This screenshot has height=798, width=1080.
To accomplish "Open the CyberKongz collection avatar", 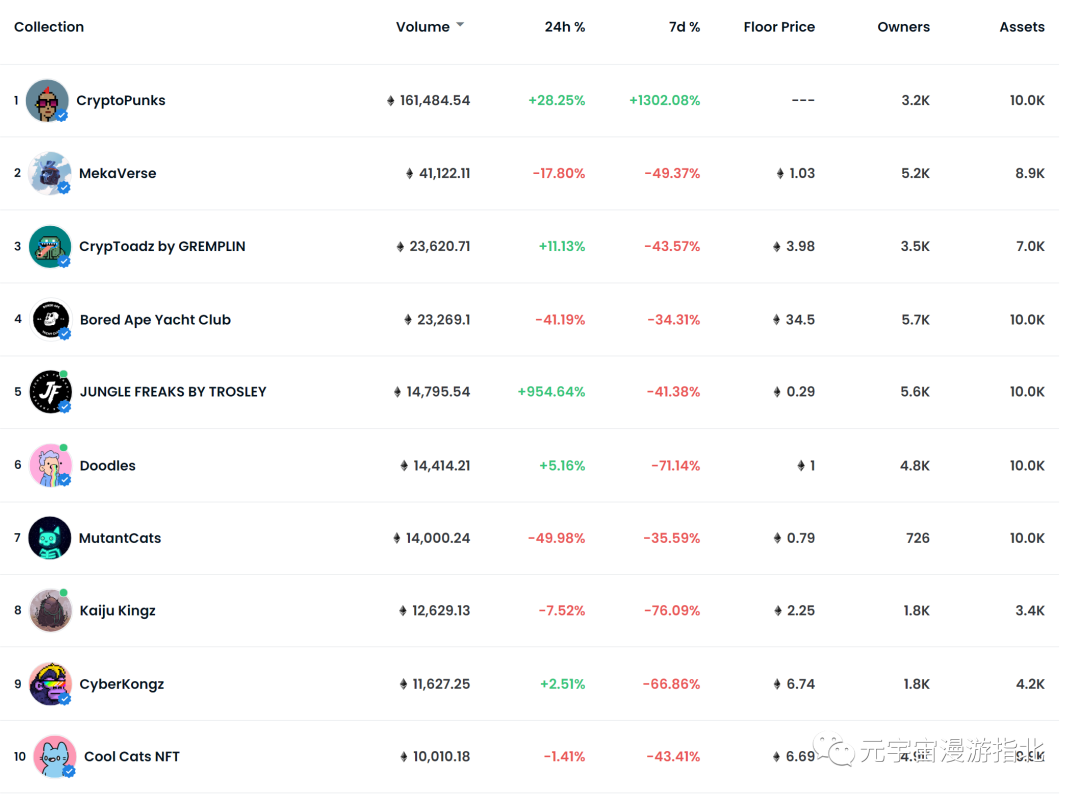I will point(50,684).
